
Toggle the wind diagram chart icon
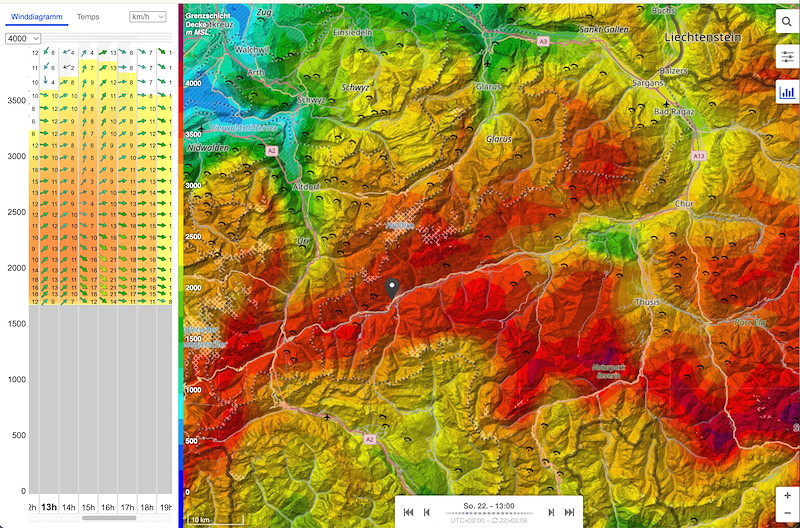coord(787,91)
